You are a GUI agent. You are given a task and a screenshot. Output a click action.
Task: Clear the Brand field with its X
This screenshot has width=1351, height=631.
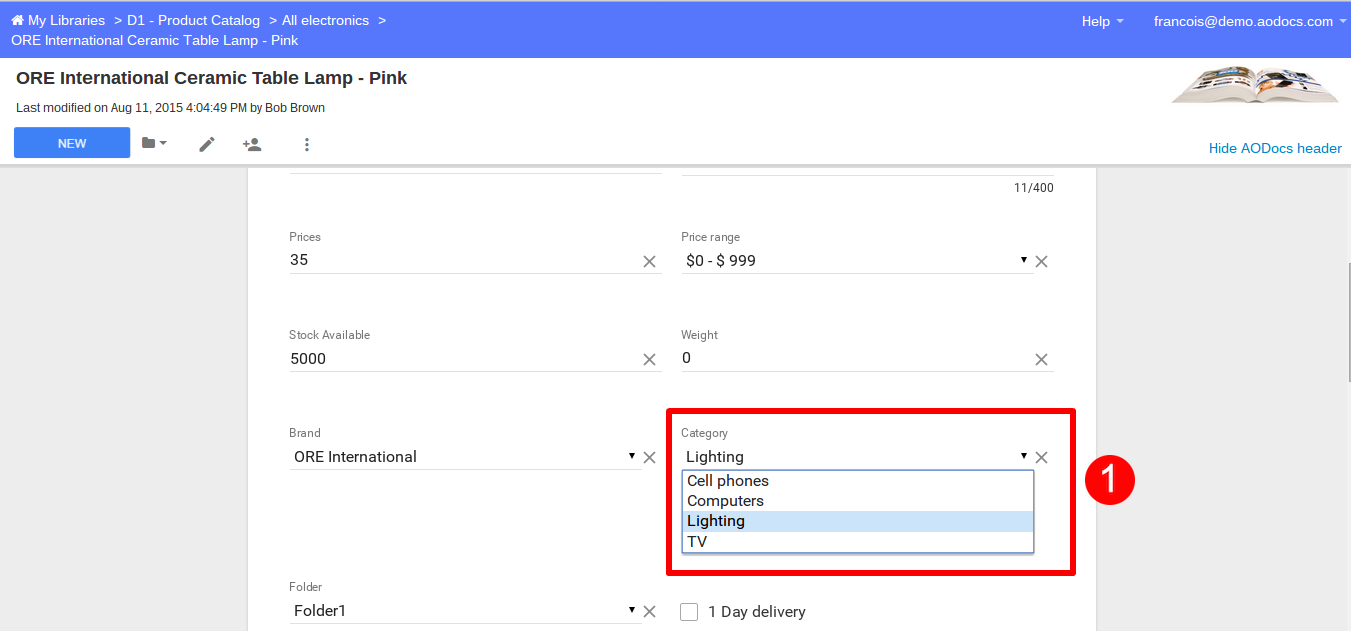tap(649, 457)
